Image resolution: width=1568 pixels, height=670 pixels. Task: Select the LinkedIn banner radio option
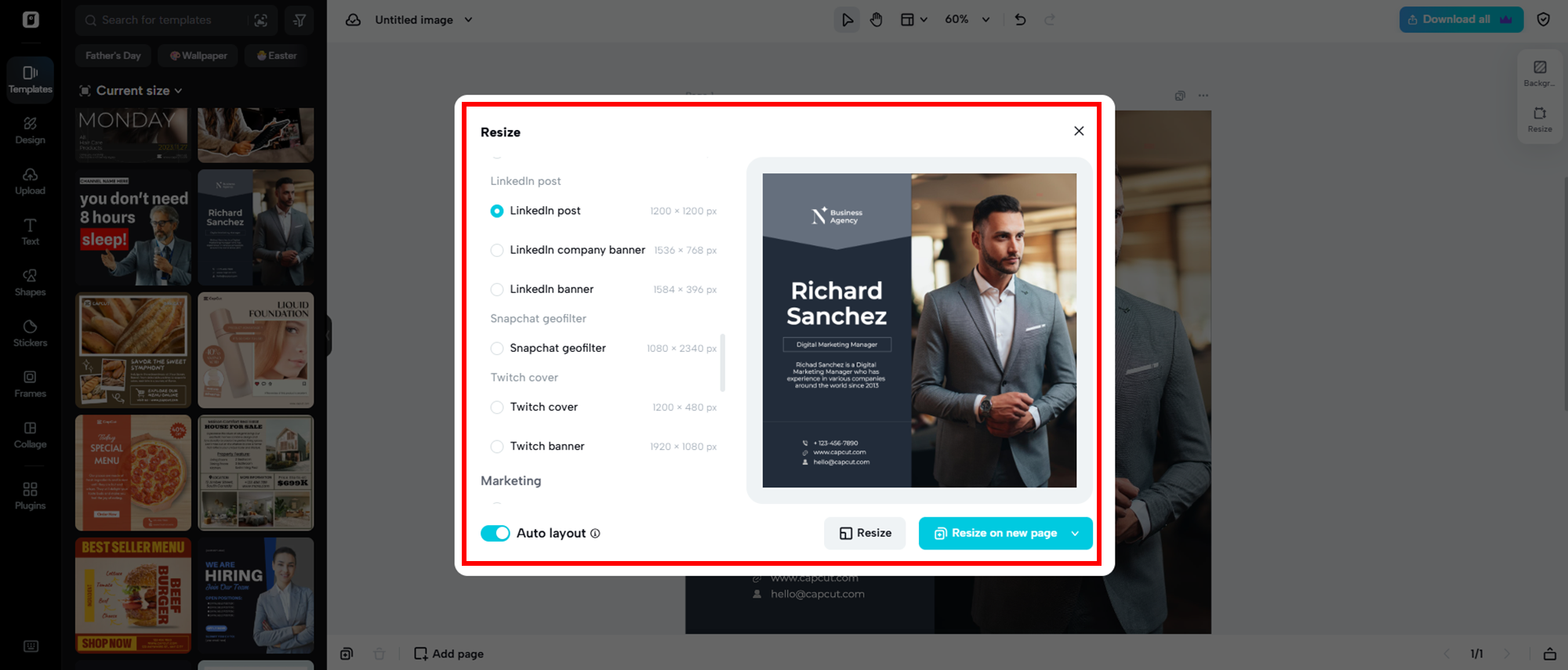point(497,289)
